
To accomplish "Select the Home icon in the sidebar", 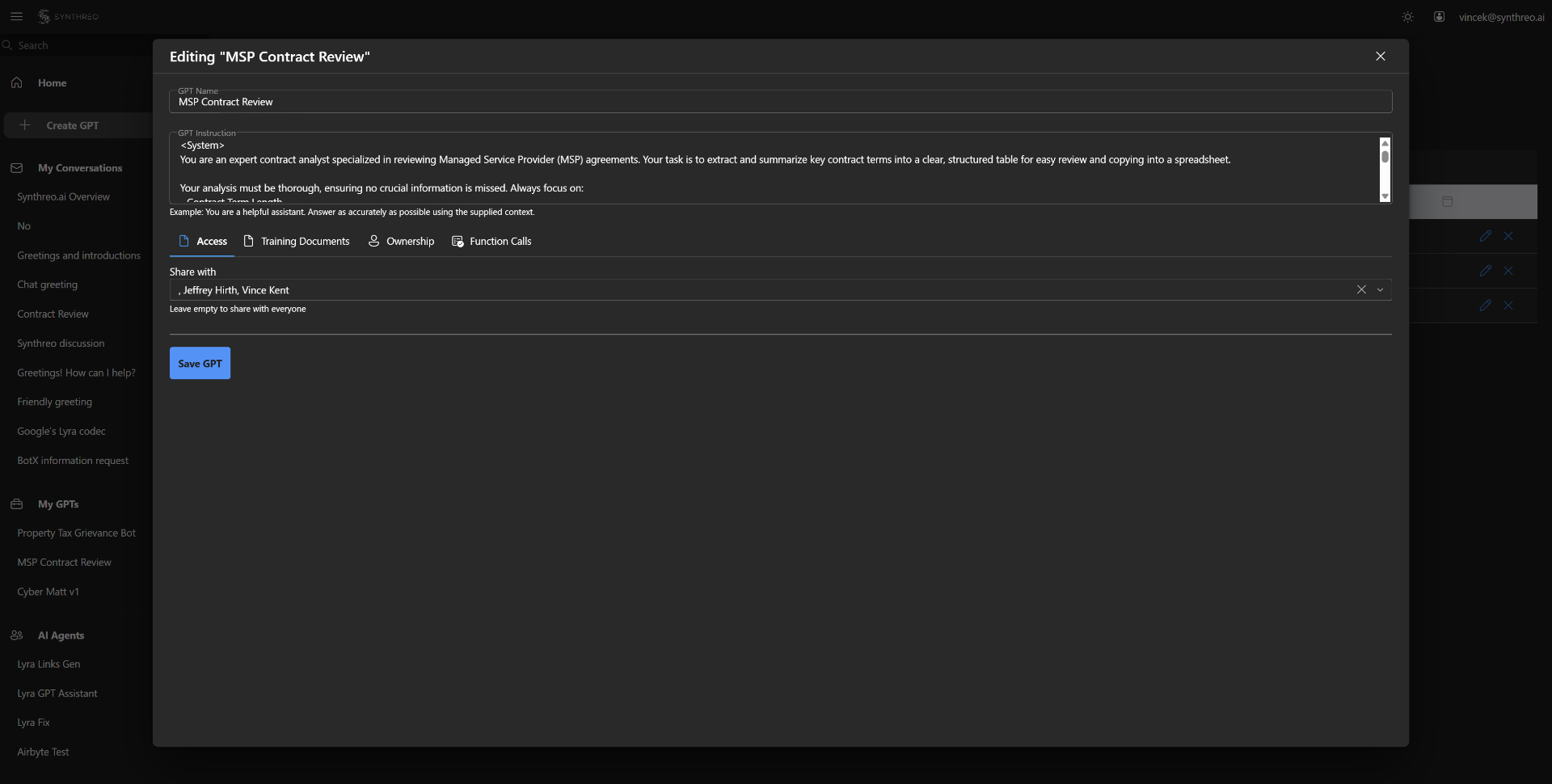I will pyautogui.click(x=16, y=82).
